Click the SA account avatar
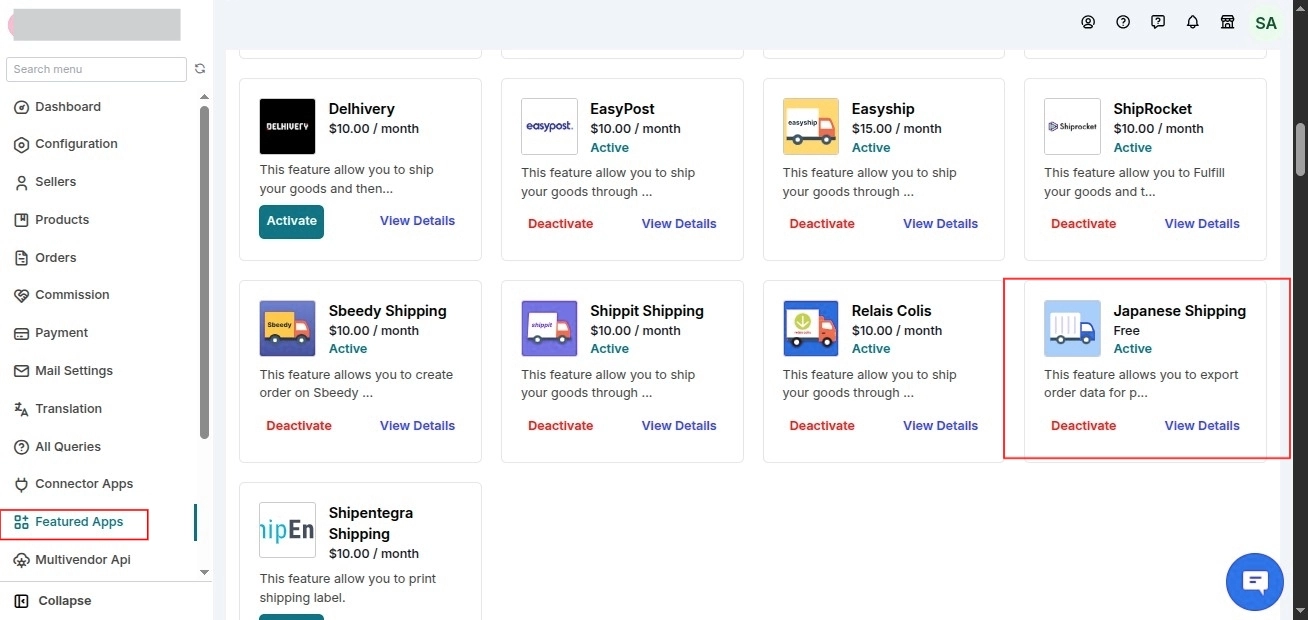The height and width of the screenshot is (620, 1308). (1266, 23)
